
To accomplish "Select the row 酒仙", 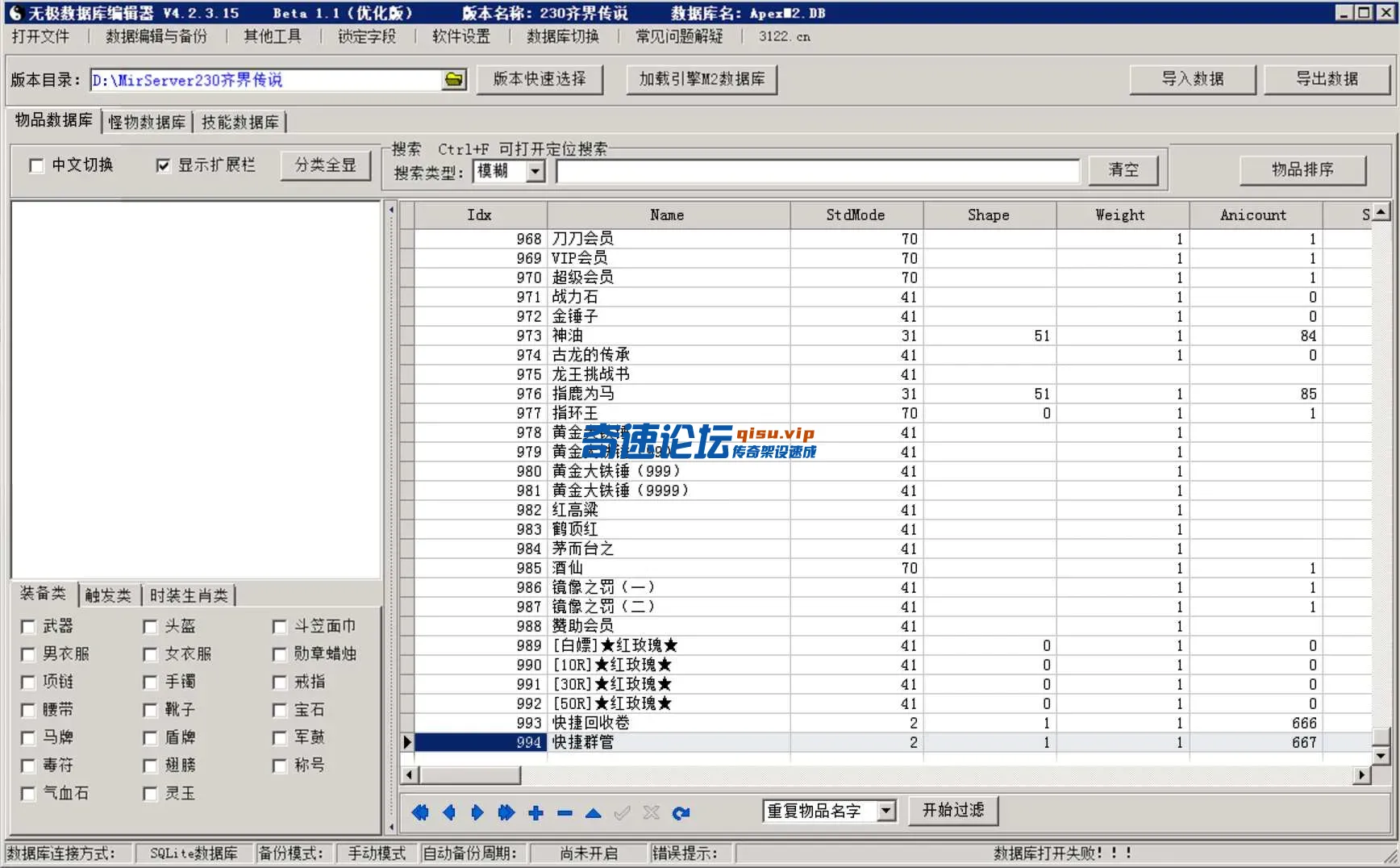I will 885,568.
